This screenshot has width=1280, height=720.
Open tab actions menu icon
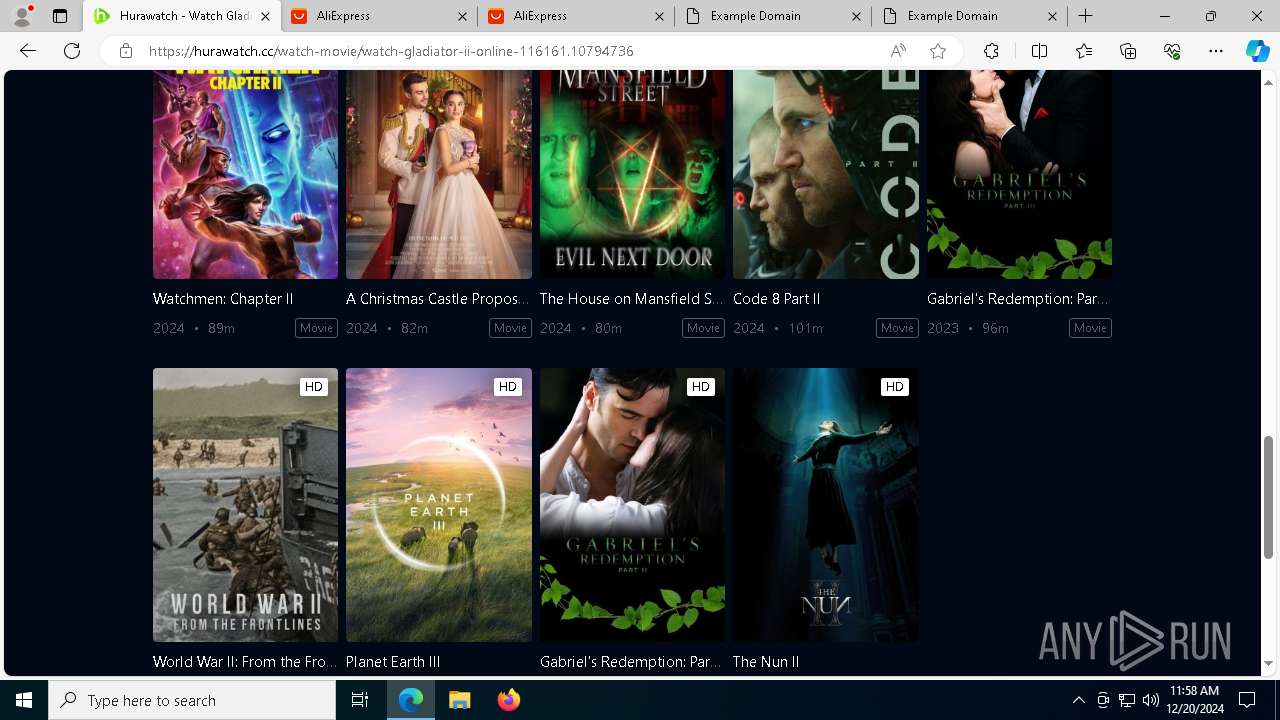[x=60, y=16]
